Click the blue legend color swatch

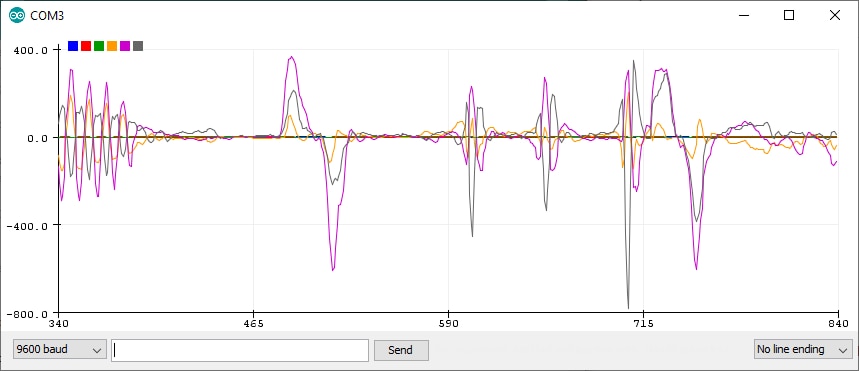tap(73, 46)
